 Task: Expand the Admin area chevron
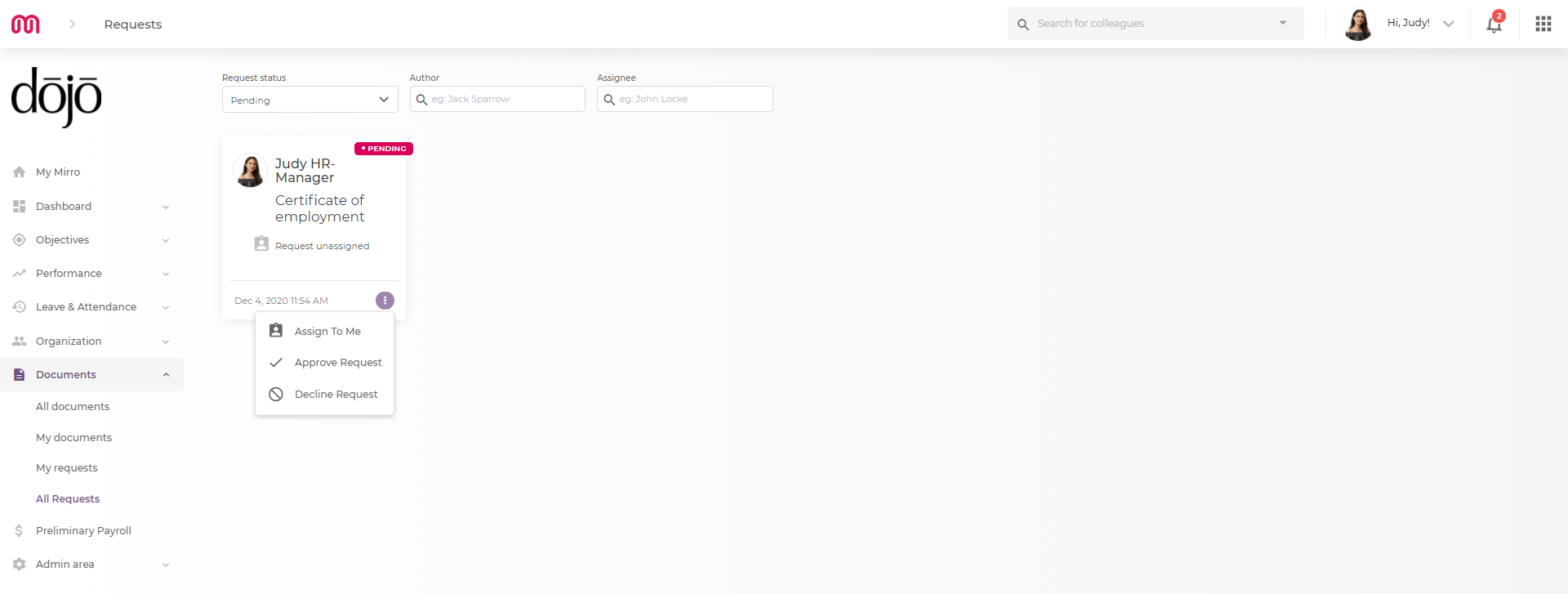coord(166,565)
